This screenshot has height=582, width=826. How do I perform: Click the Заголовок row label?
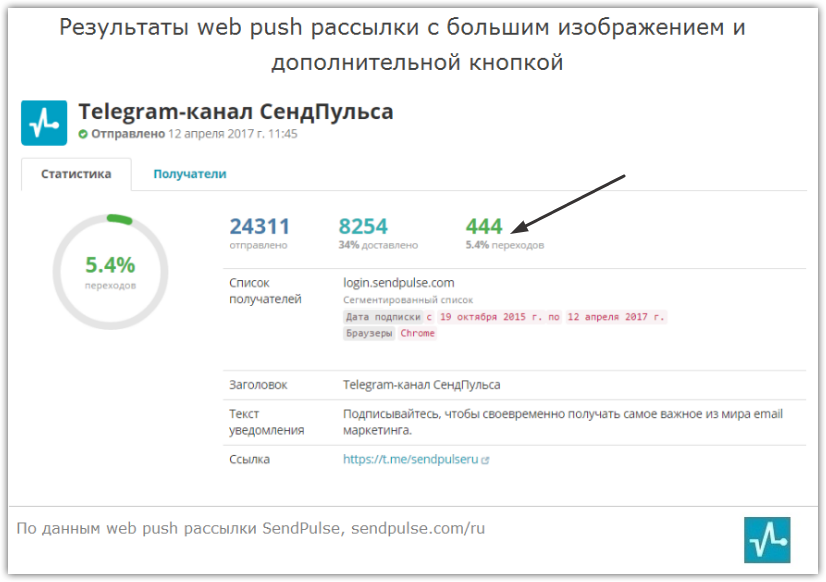pyautogui.click(x=258, y=385)
